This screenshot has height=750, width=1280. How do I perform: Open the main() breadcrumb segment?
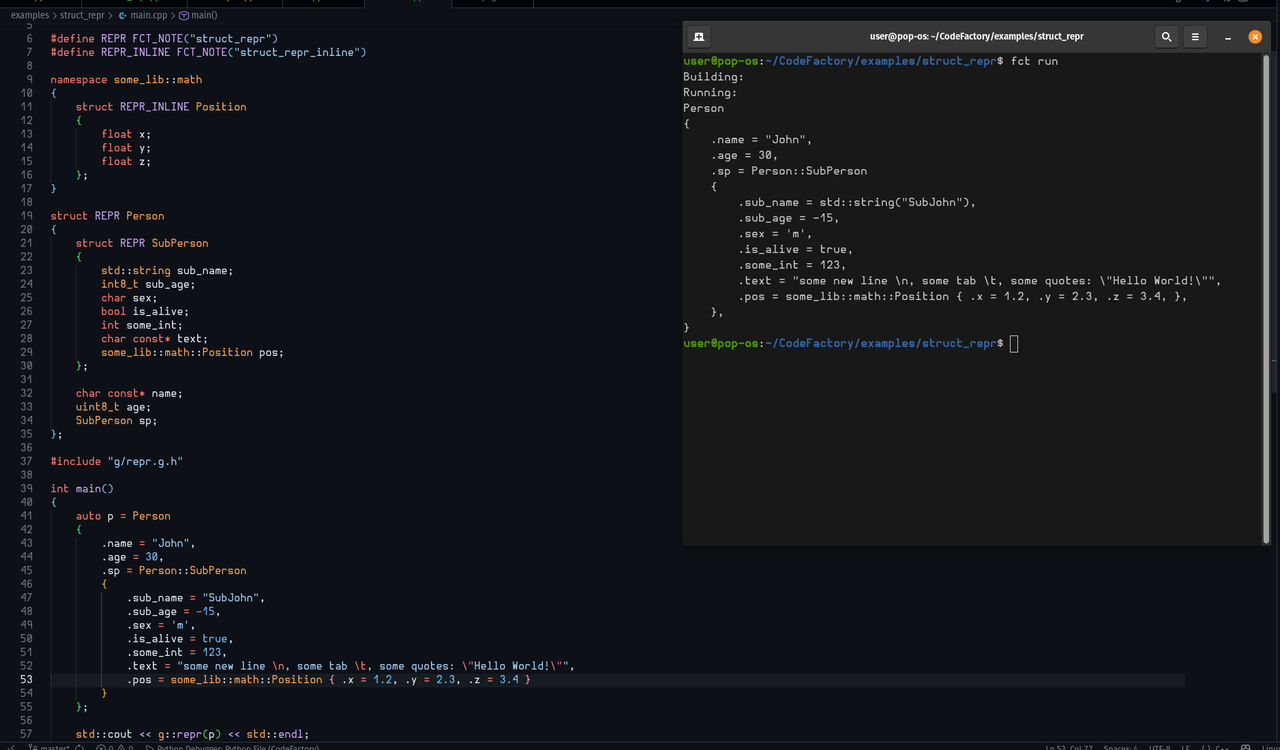[204, 16]
